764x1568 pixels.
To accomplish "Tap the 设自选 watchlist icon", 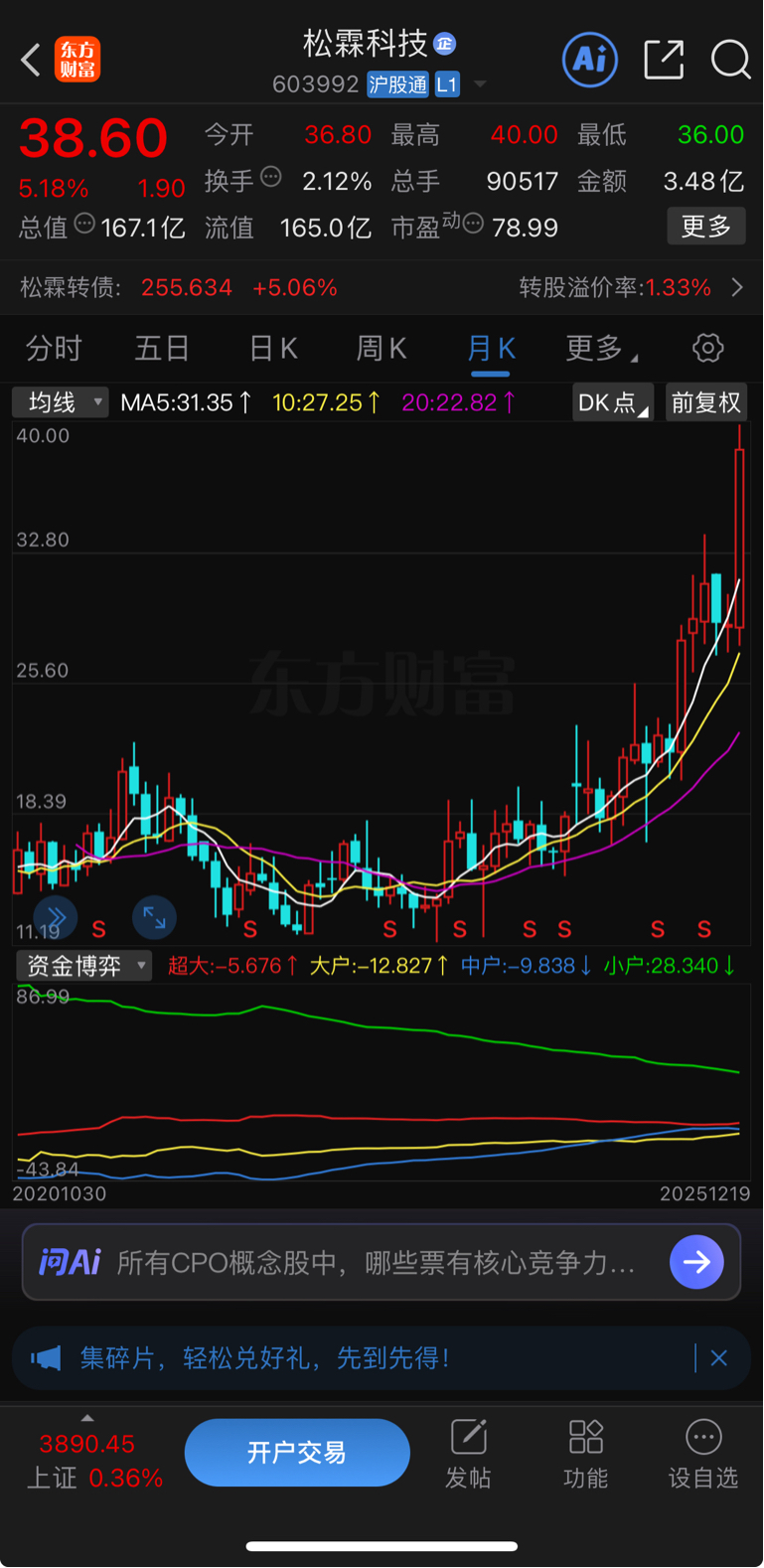I will (x=703, y=1455).
